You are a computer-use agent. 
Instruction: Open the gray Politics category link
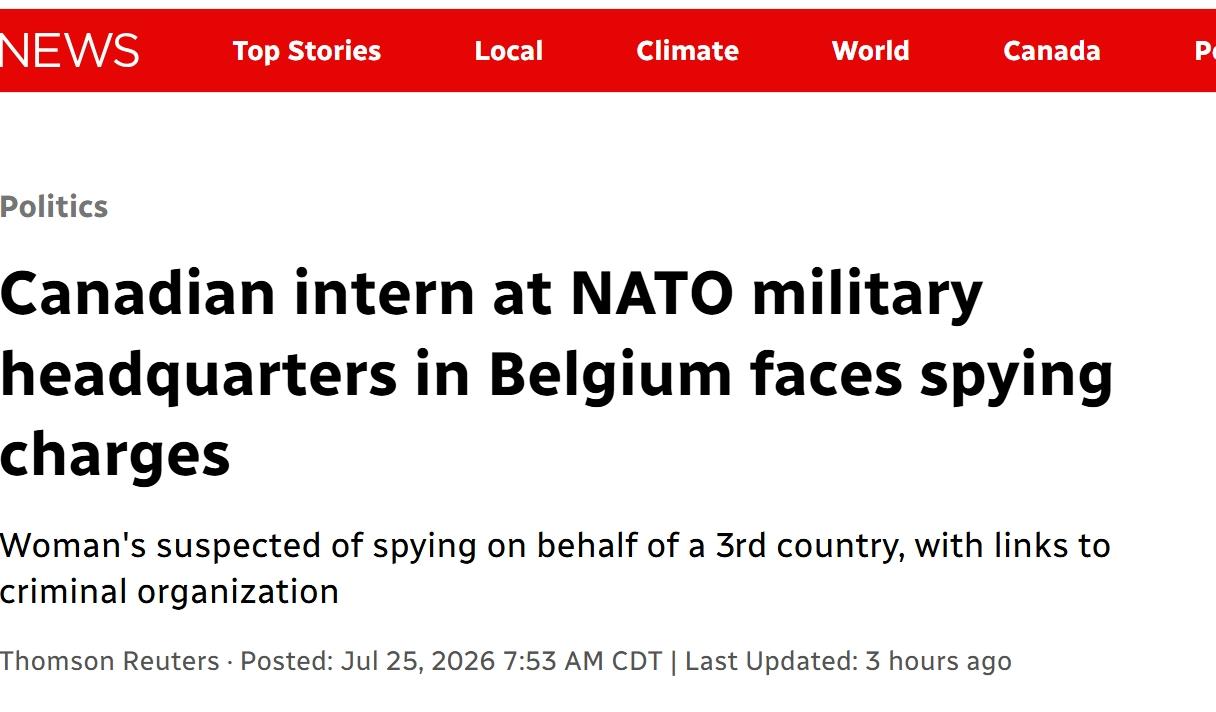pyautogui.click(x=54, y=207)
